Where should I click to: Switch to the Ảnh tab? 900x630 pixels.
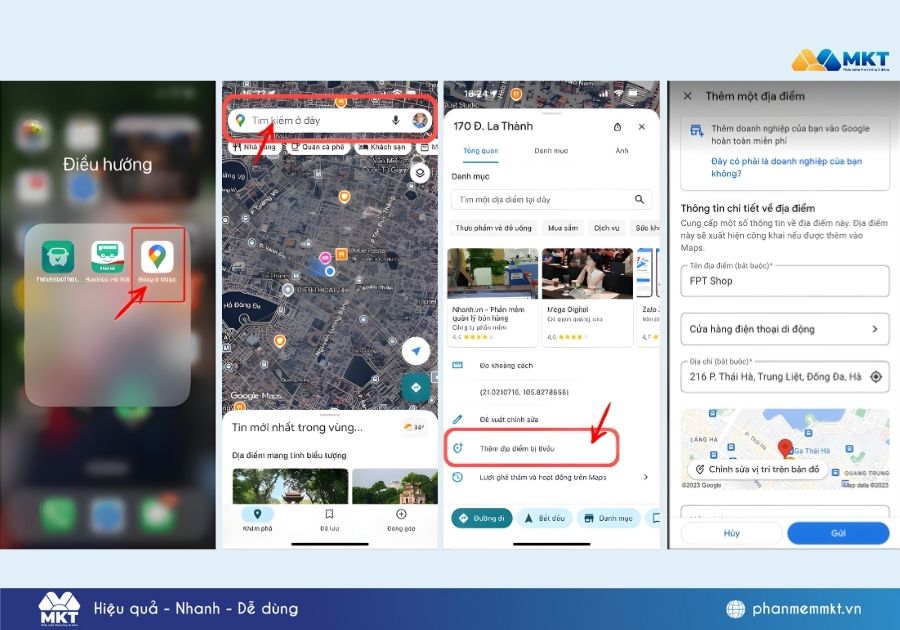[620, 151]
